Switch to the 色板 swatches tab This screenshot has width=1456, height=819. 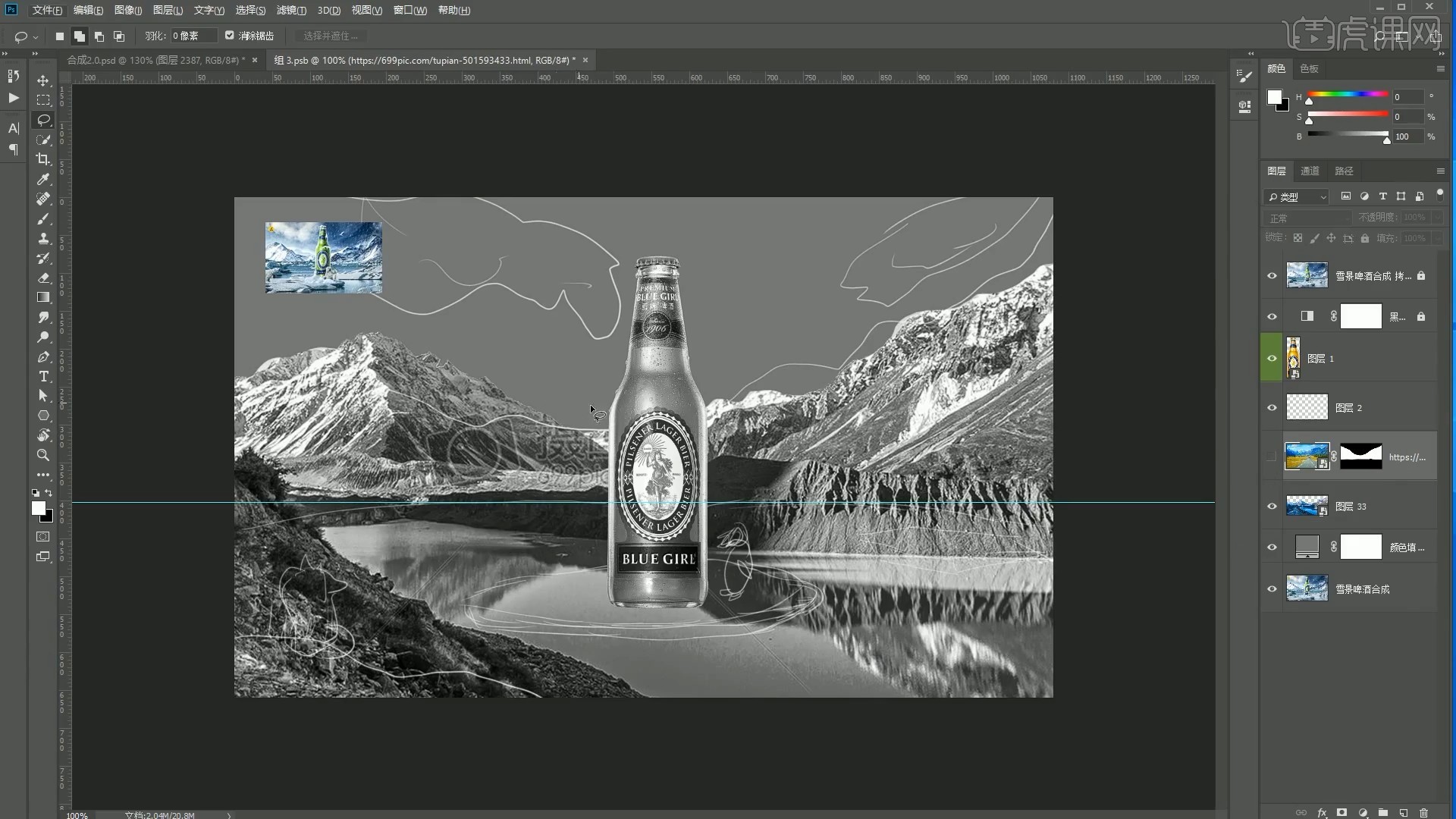pos(1309,68)
